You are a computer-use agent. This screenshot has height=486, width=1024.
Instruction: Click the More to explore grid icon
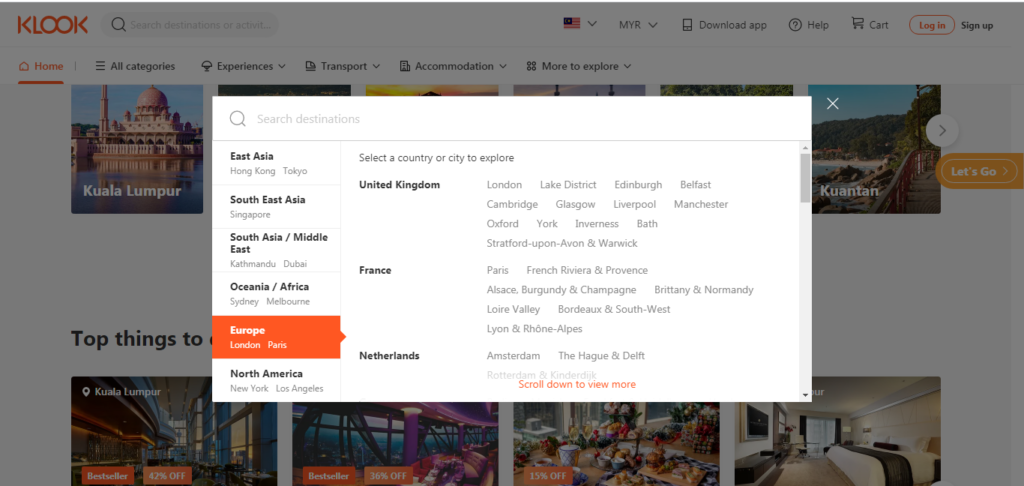(x=531, y=66)
